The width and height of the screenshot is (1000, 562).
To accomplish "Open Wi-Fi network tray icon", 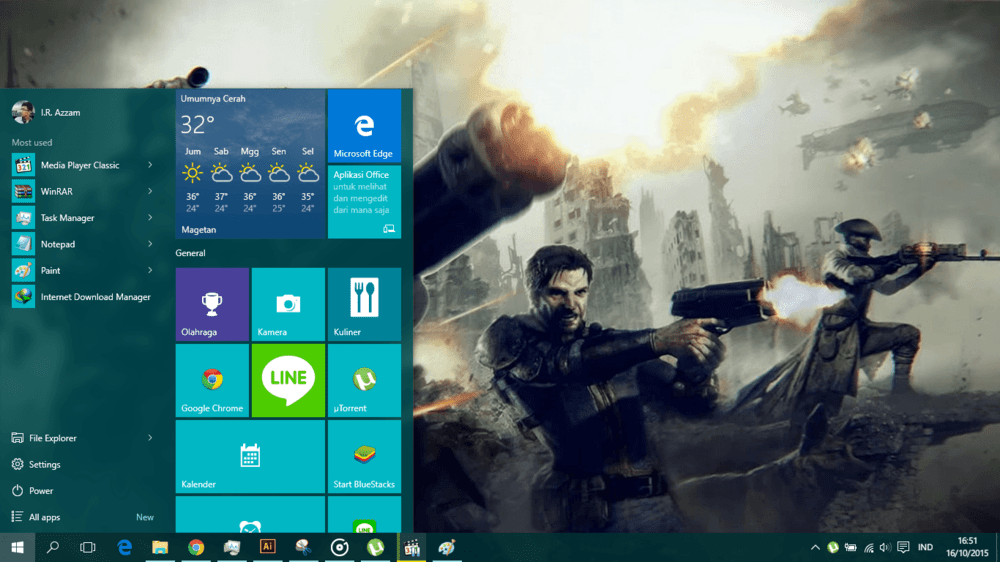I will [868, 547].
